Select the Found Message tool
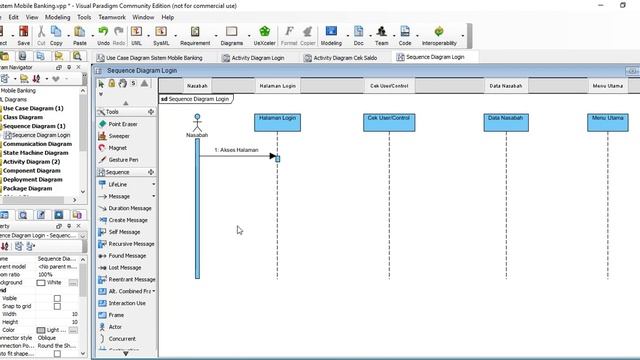This screenshot has width=640, height=360. tap(127, 256)
